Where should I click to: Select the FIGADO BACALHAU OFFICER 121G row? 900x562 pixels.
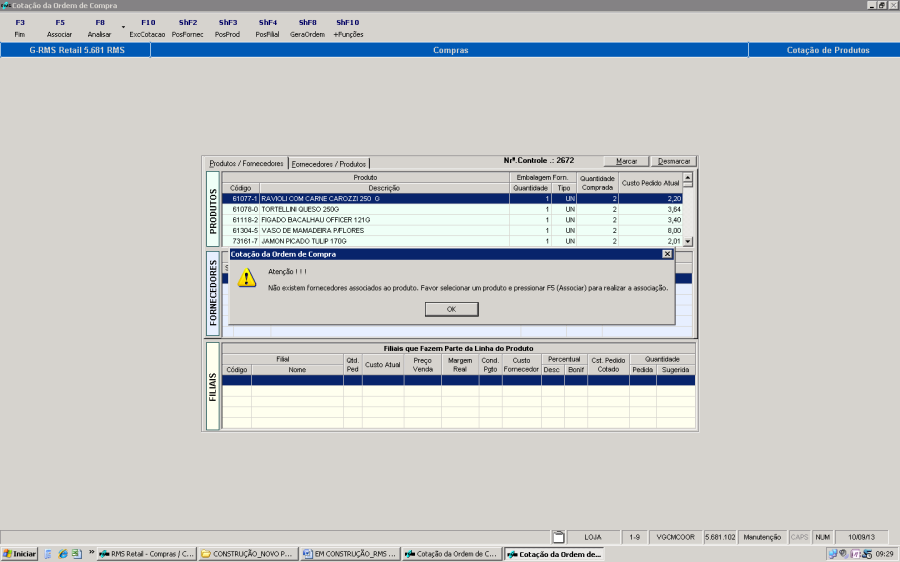point(452,220)
